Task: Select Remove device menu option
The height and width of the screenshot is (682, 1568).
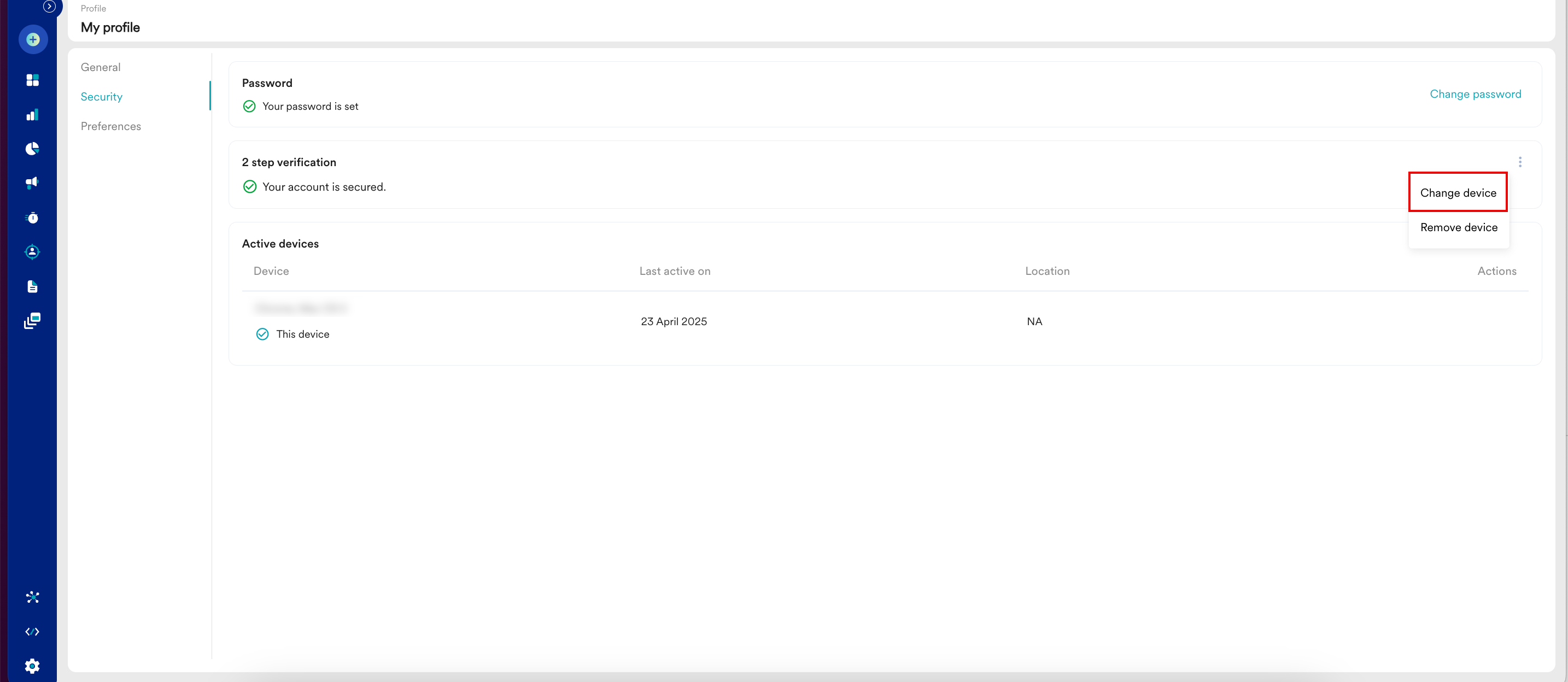Action: (1459, 227)
